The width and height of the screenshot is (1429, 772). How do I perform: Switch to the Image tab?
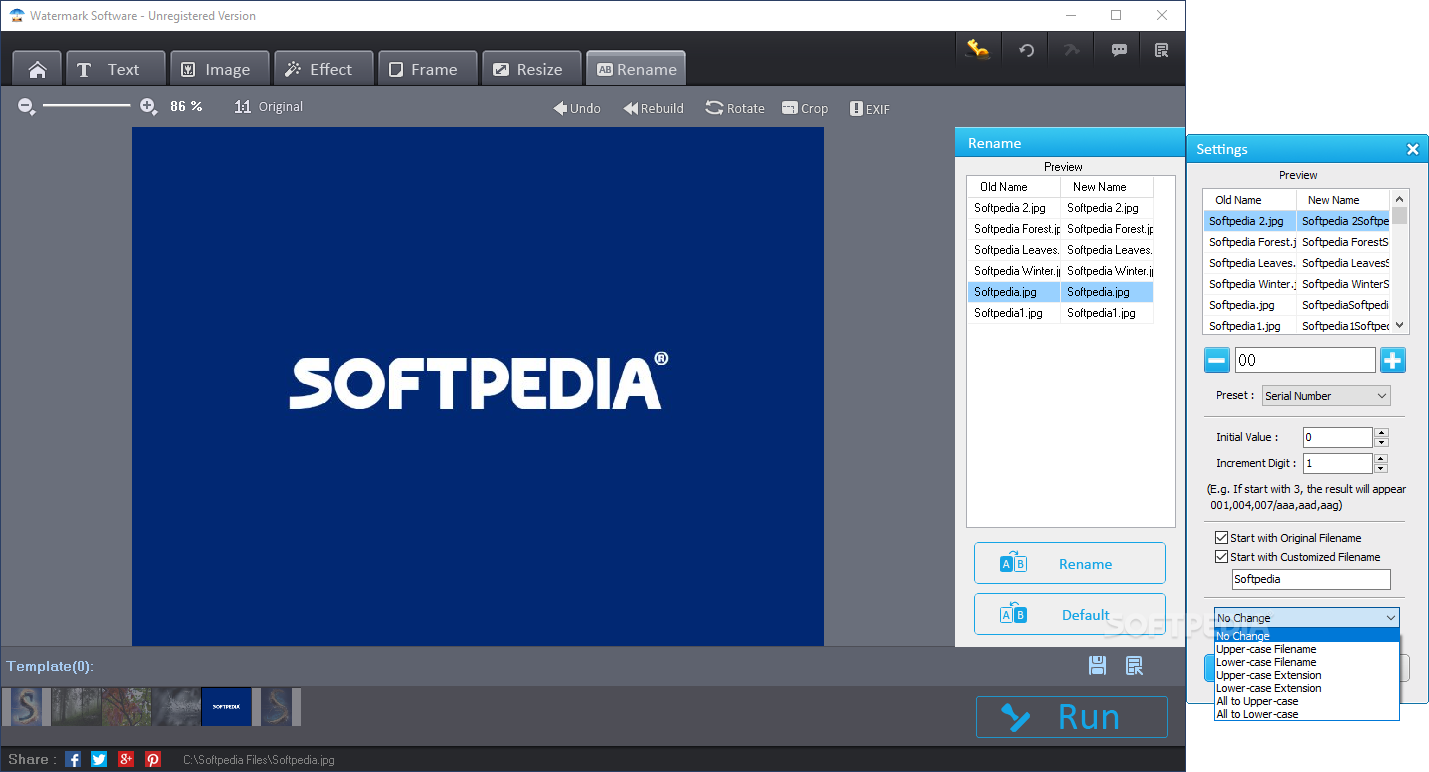point(220,69)
